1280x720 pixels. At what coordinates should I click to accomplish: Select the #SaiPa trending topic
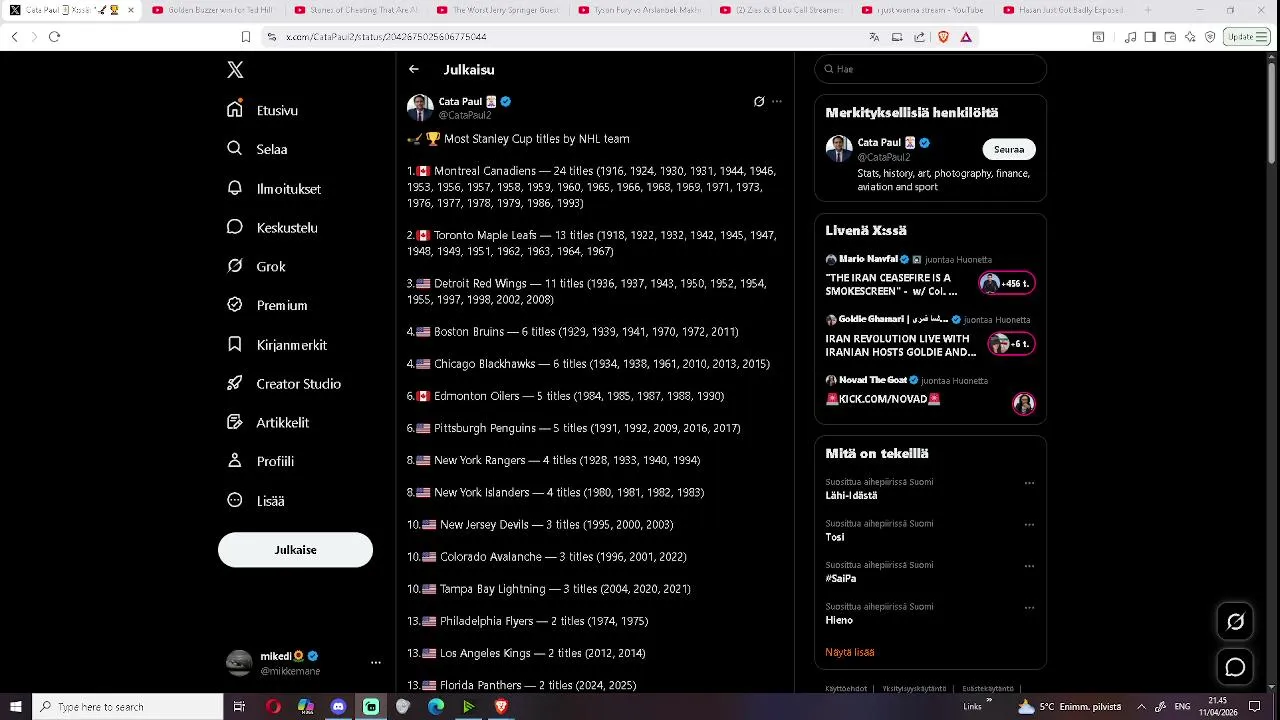[x=841, y=579]
